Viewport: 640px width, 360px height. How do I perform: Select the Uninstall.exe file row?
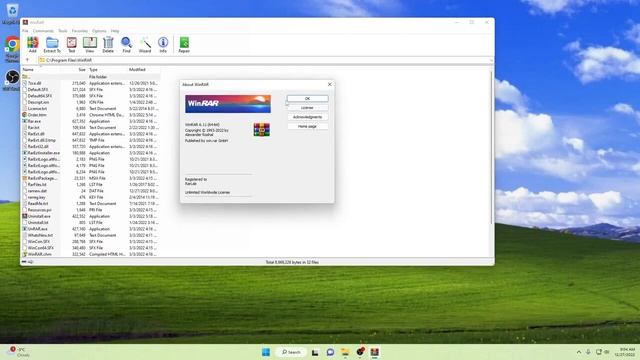90,216
